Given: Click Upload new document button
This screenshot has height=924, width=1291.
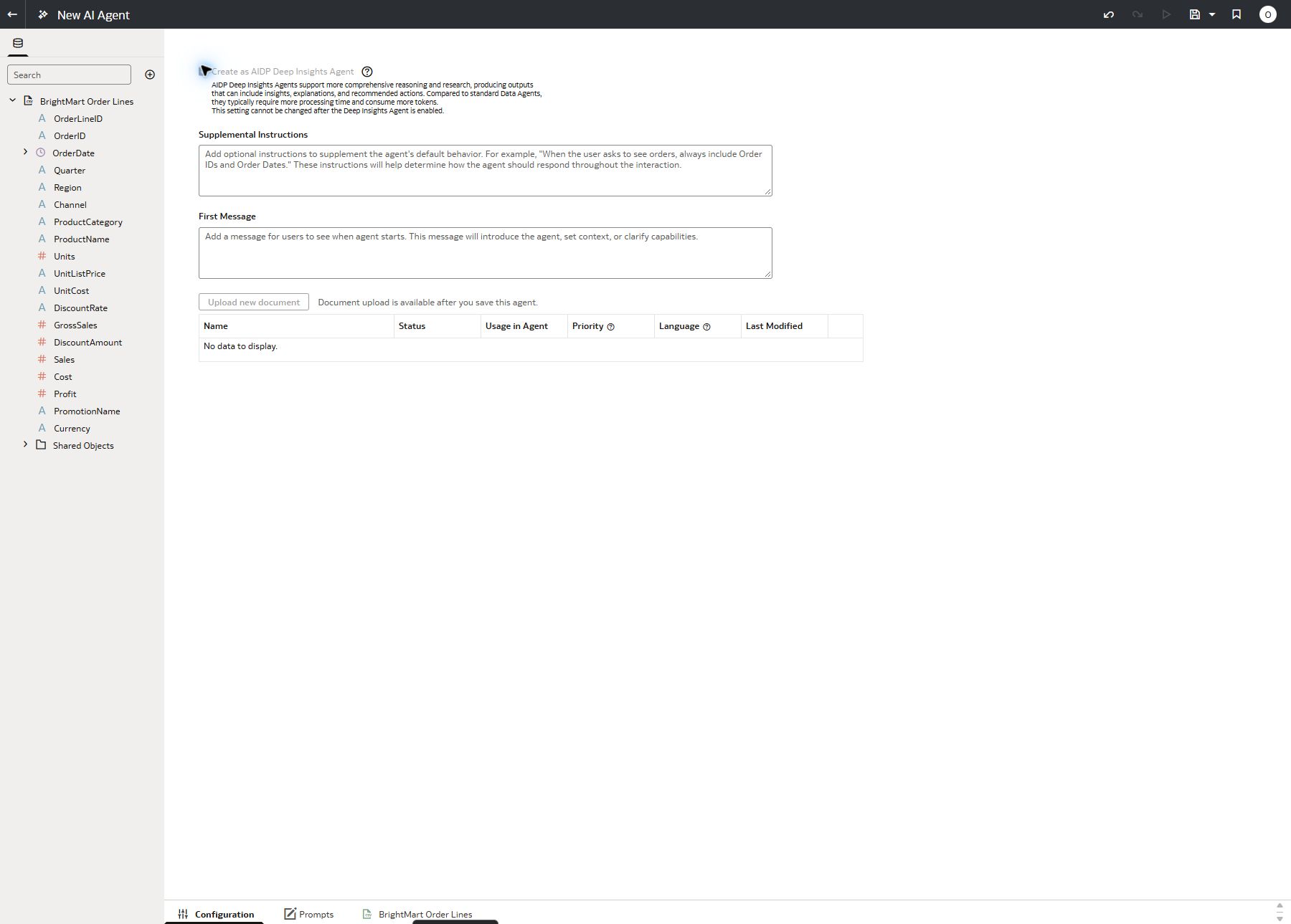Looking at the screenshot, I should (254, 302).
